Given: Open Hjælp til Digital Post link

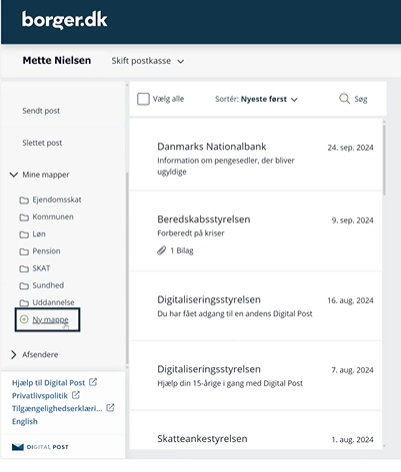Looking at the screenshot, I should pyautogui.click(x=48, y=383).
